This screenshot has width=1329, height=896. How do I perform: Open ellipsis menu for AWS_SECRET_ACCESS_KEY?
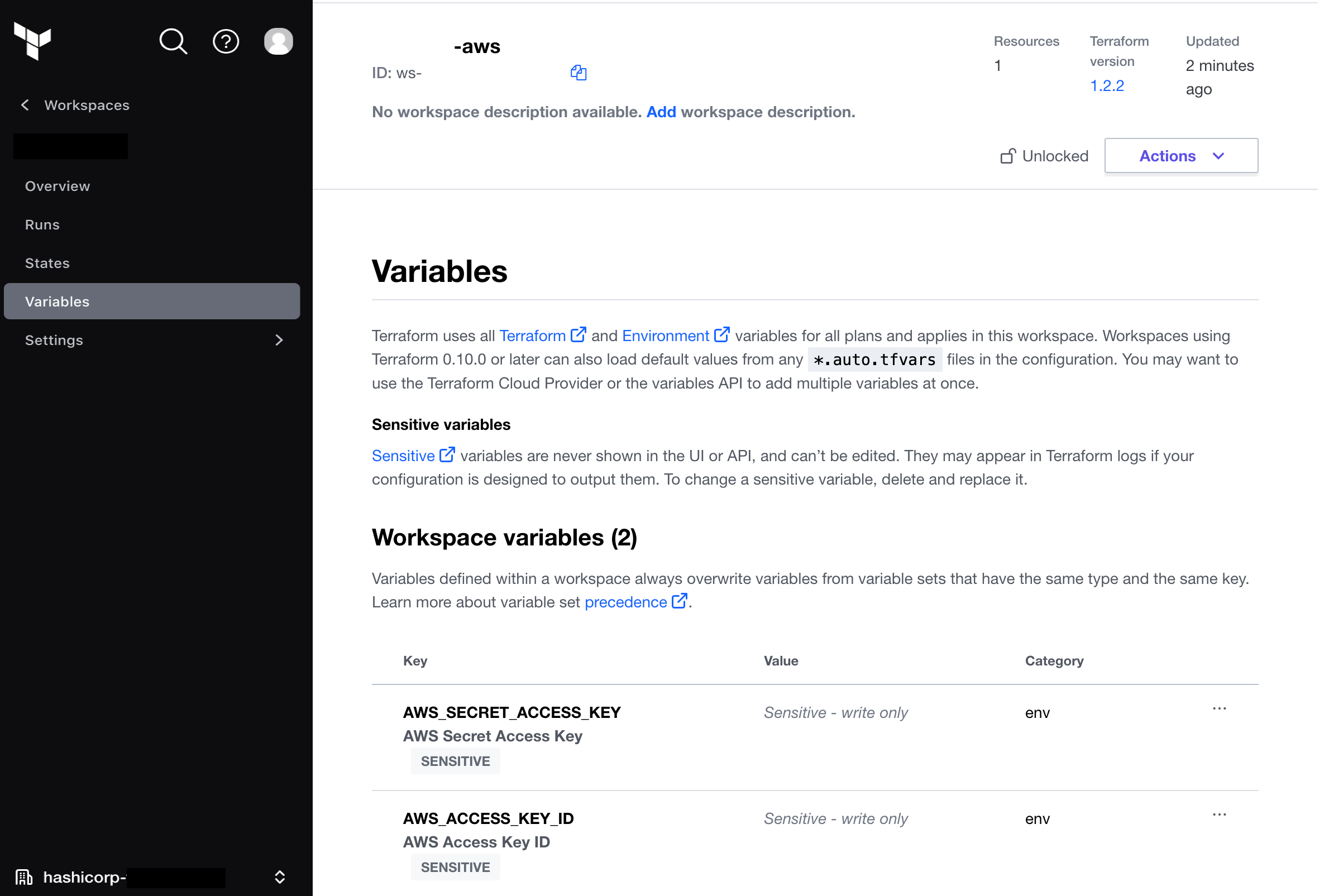(1218, 708)
